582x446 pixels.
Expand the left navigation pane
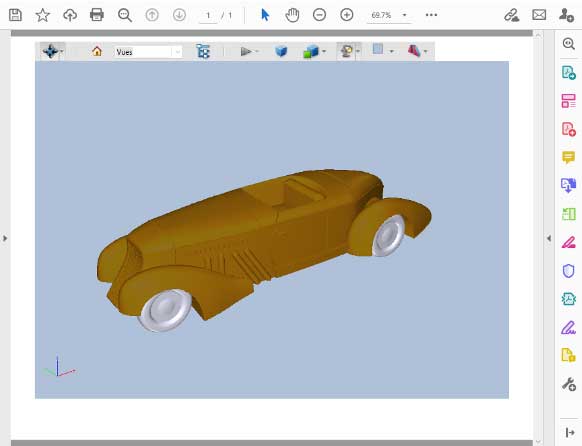coord(5,238)
